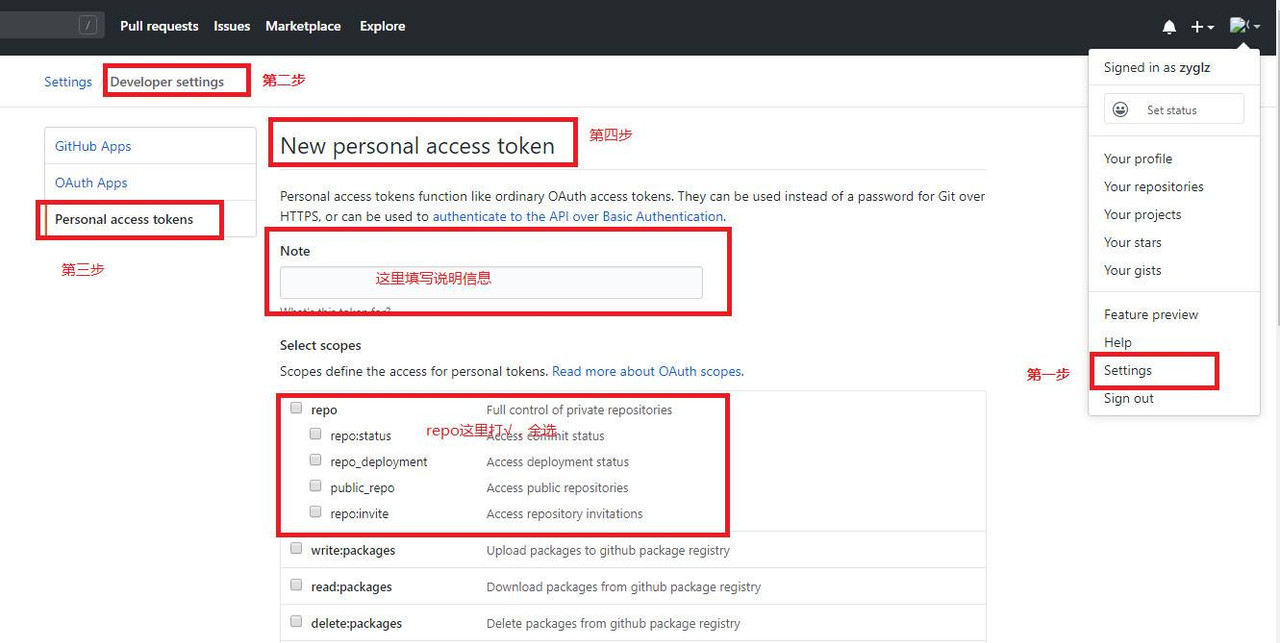1280x643 pixels.
Task: Check the repo:status scope checkbox
Action: tap(315, 434)
